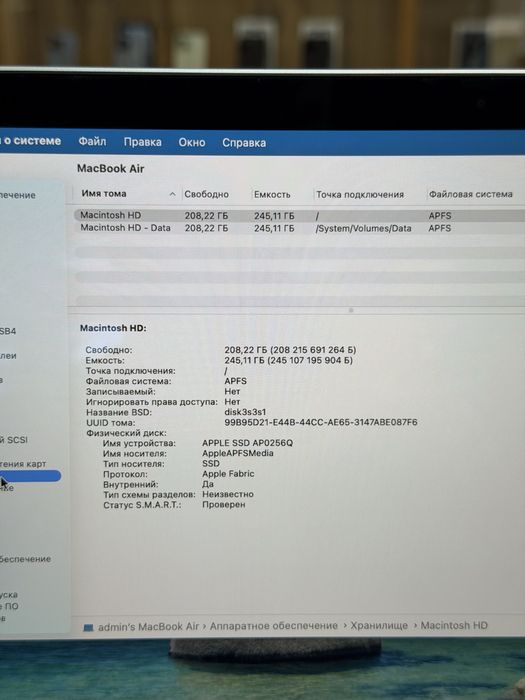The width and height of the screenshot is (525, 700).
Task: Click the Macintosh HD: details heading
Action: 113,328
